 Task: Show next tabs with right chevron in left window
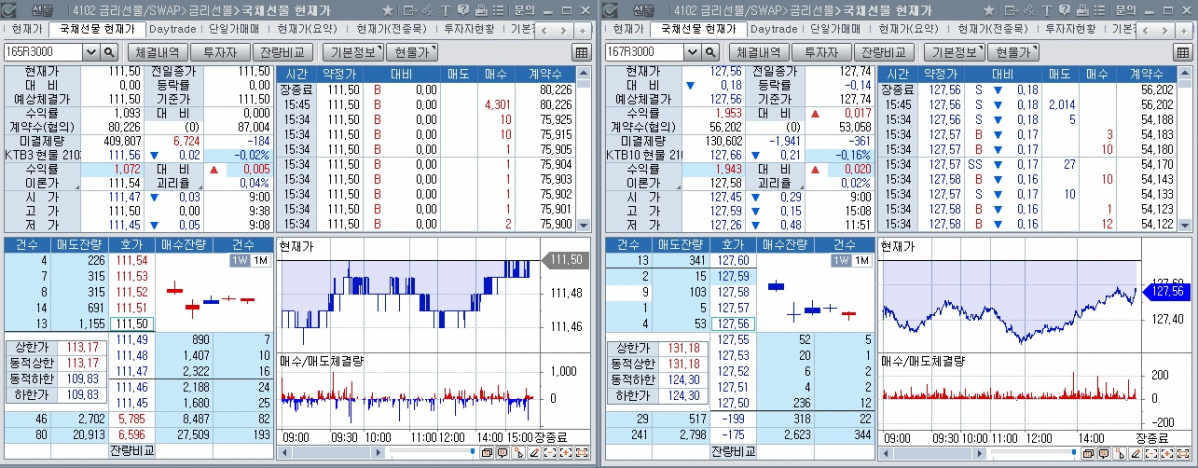click(563, 31)
